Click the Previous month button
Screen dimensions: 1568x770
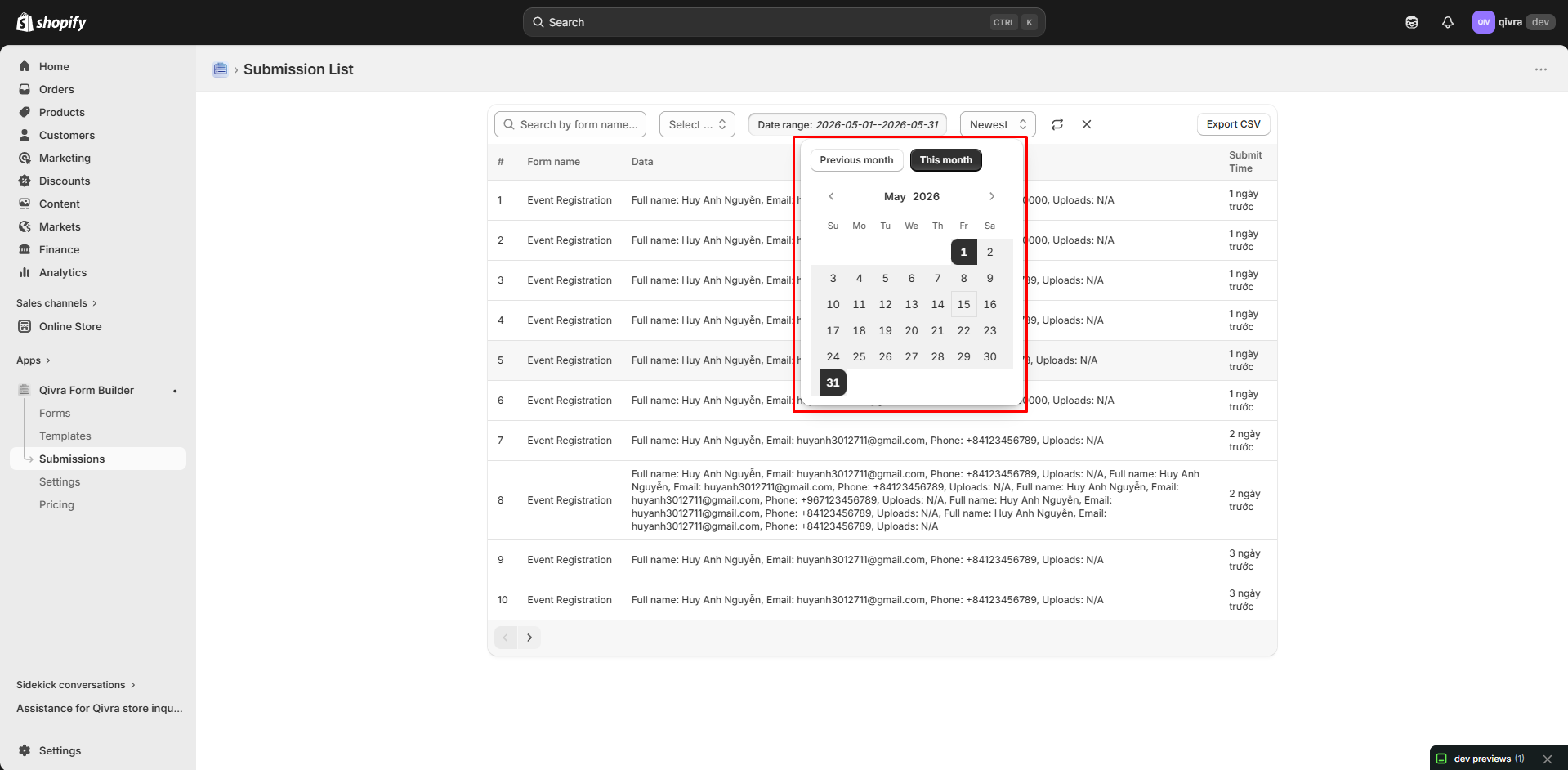point(856,160)
